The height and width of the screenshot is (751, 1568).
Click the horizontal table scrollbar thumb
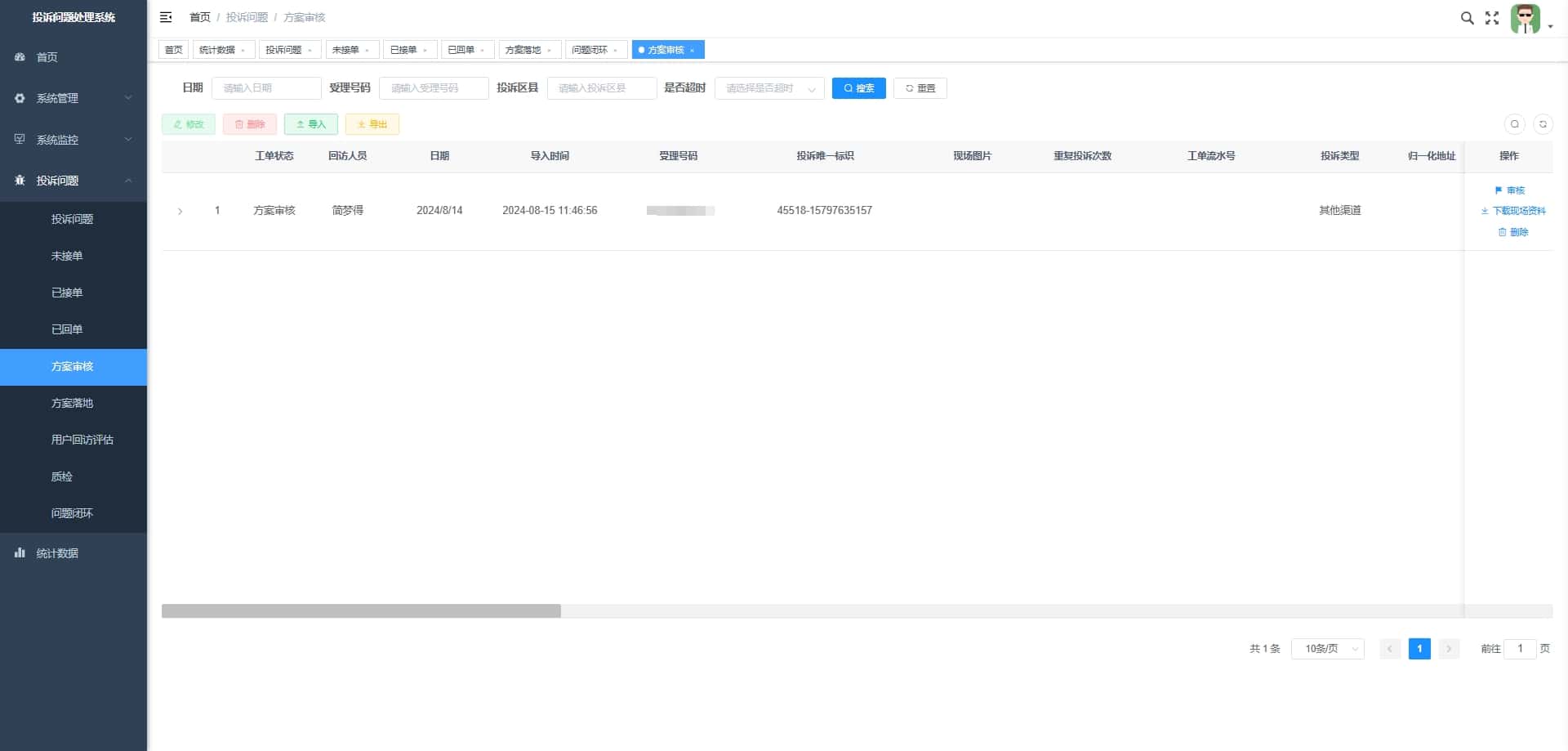tap(361, 611)
